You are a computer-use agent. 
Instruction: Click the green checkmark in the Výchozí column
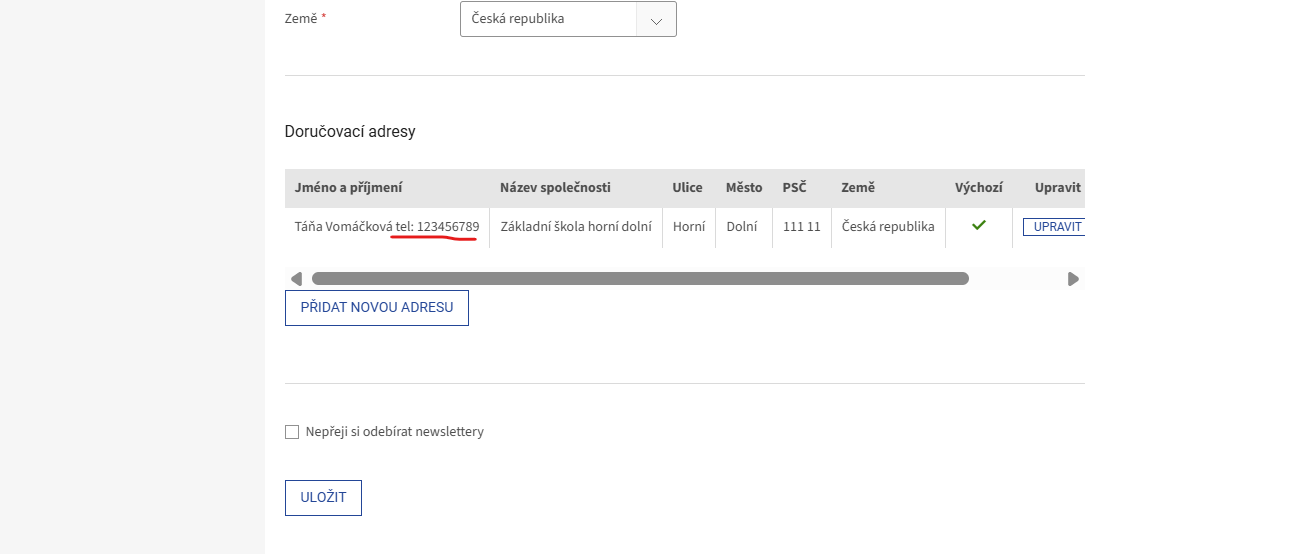[979, 226]
